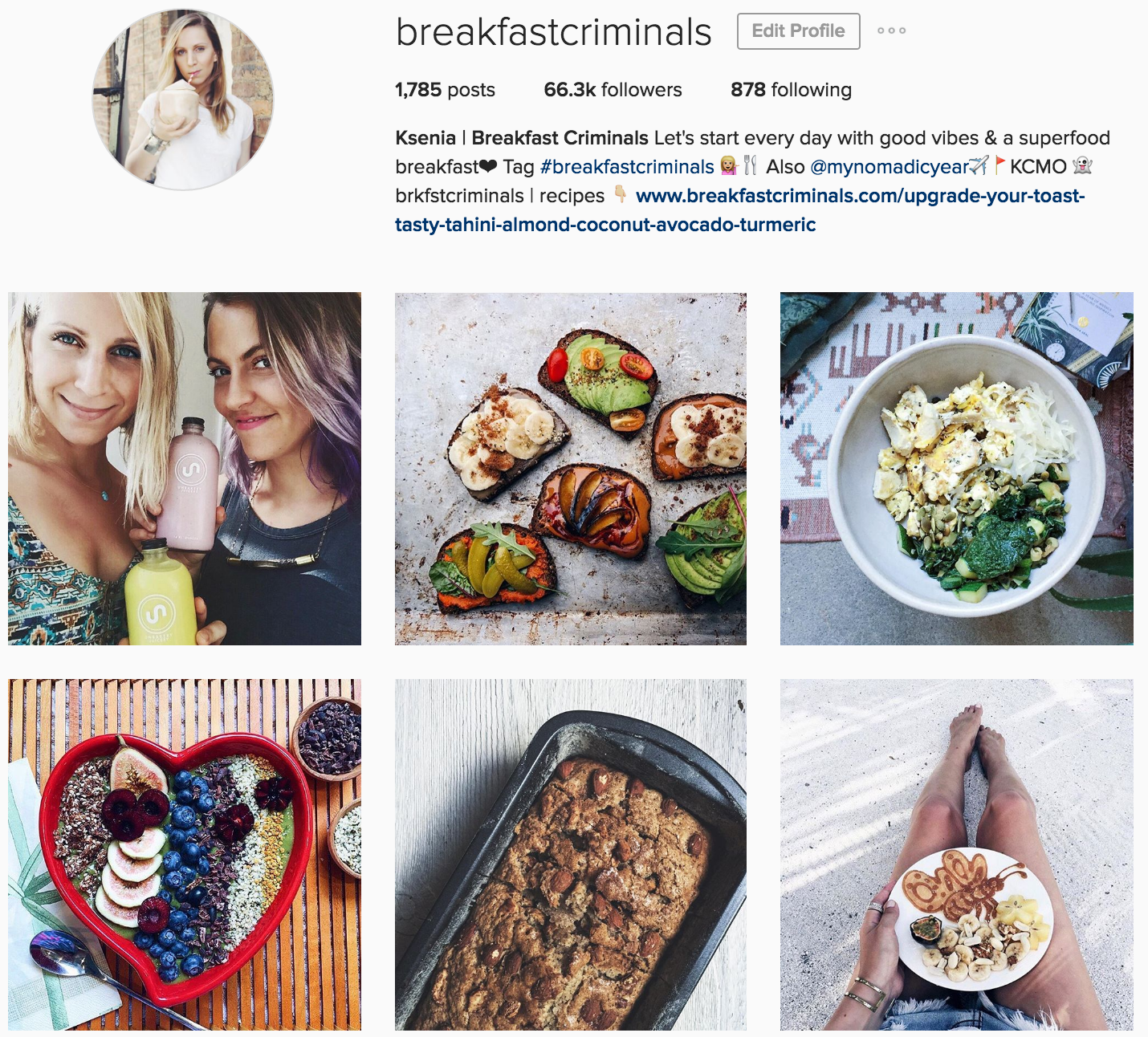Click the circular profile picture
The height and width of the screenshot is (1037, 1148).
(183, 100)
